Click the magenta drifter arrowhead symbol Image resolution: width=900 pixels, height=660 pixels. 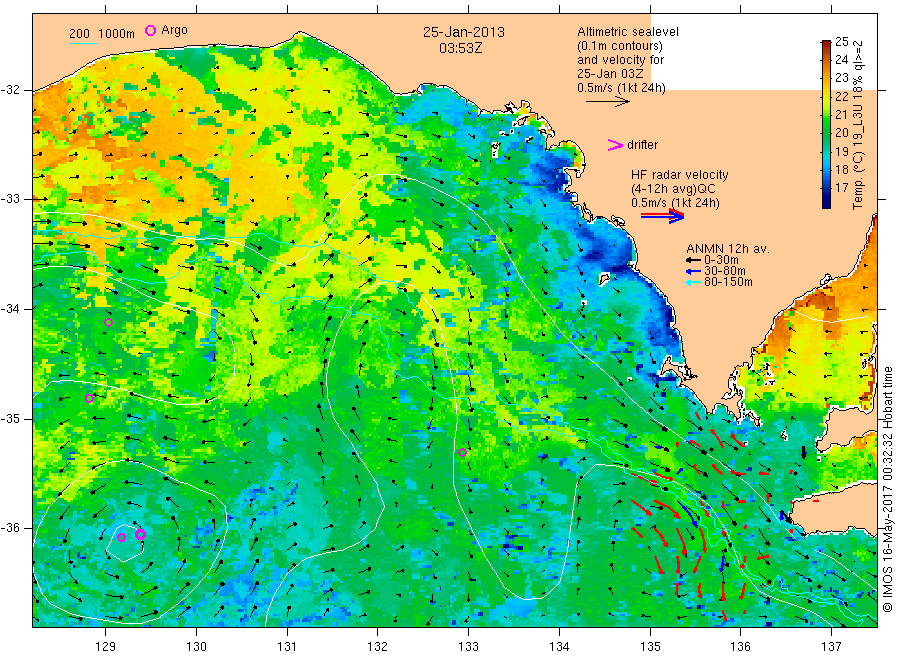click(x=615, y=145)
